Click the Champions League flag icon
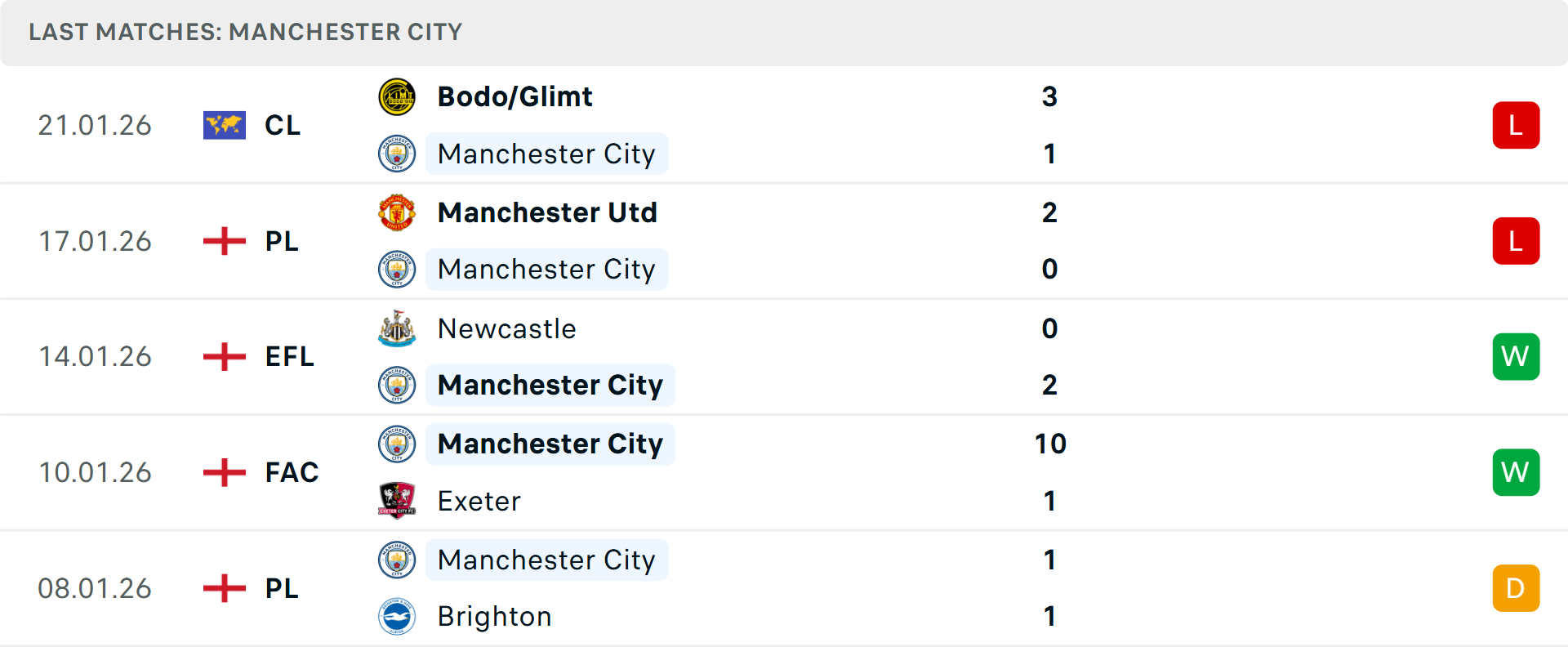This screenshot has height=647, width=1568. click(225, 125)
